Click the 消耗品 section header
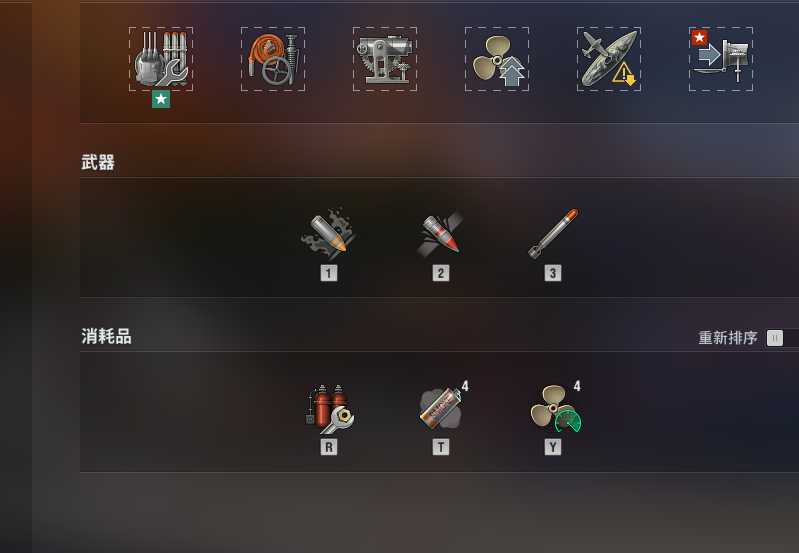Image resolution: width=799 pixels, height=553 pixels. tap(106, 336)
